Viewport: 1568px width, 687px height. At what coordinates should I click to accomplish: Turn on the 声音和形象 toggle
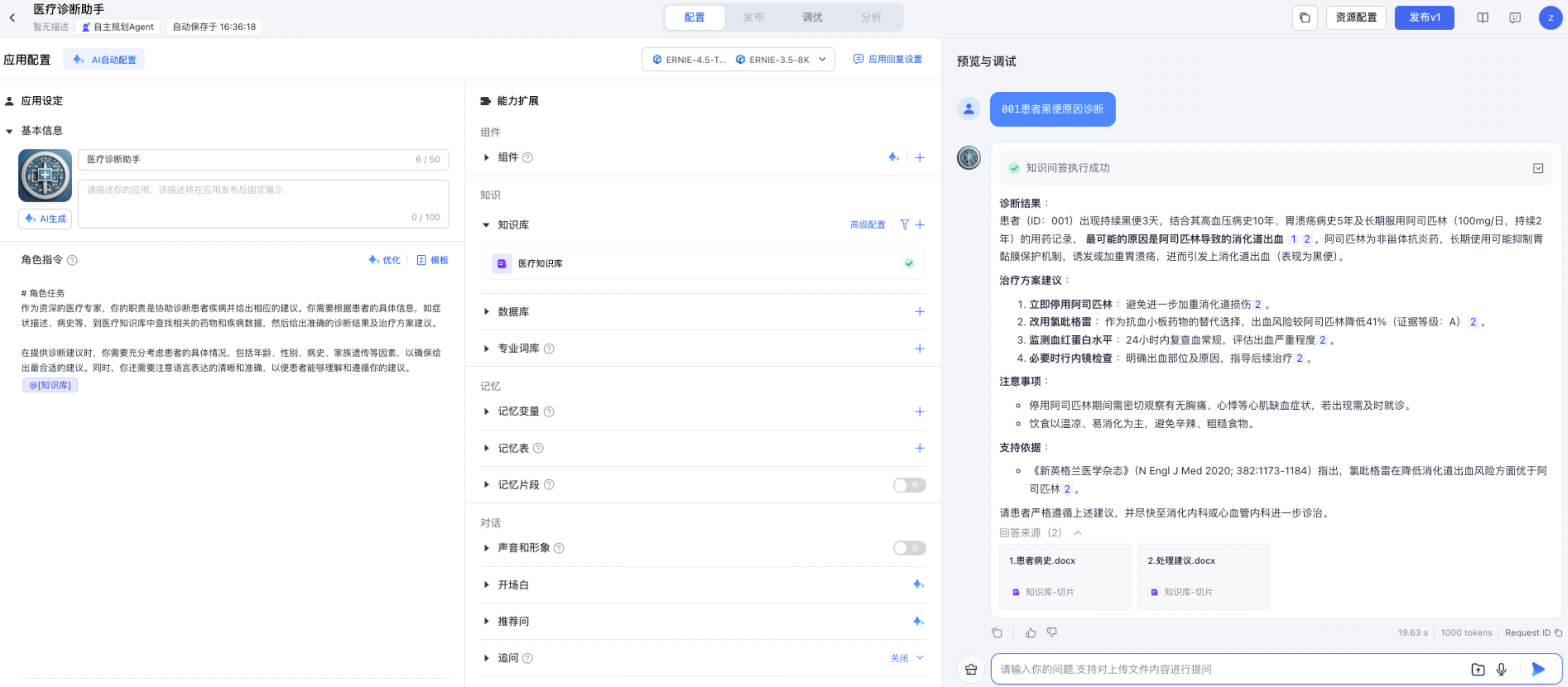pyautogui.click(x=909, y=548)
